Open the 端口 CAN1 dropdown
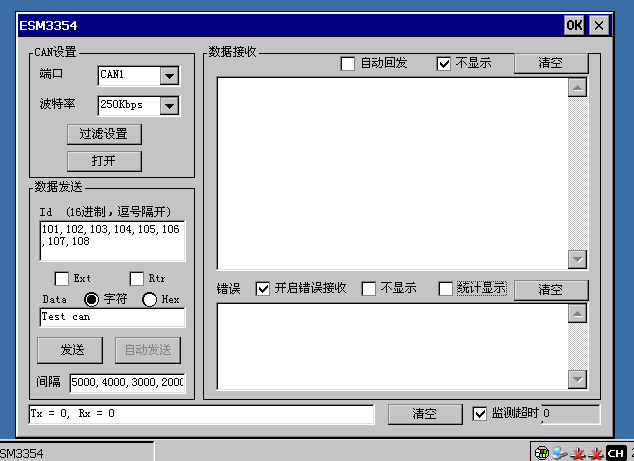The width and height of the screenshot is (634, 461). (169, 76)
